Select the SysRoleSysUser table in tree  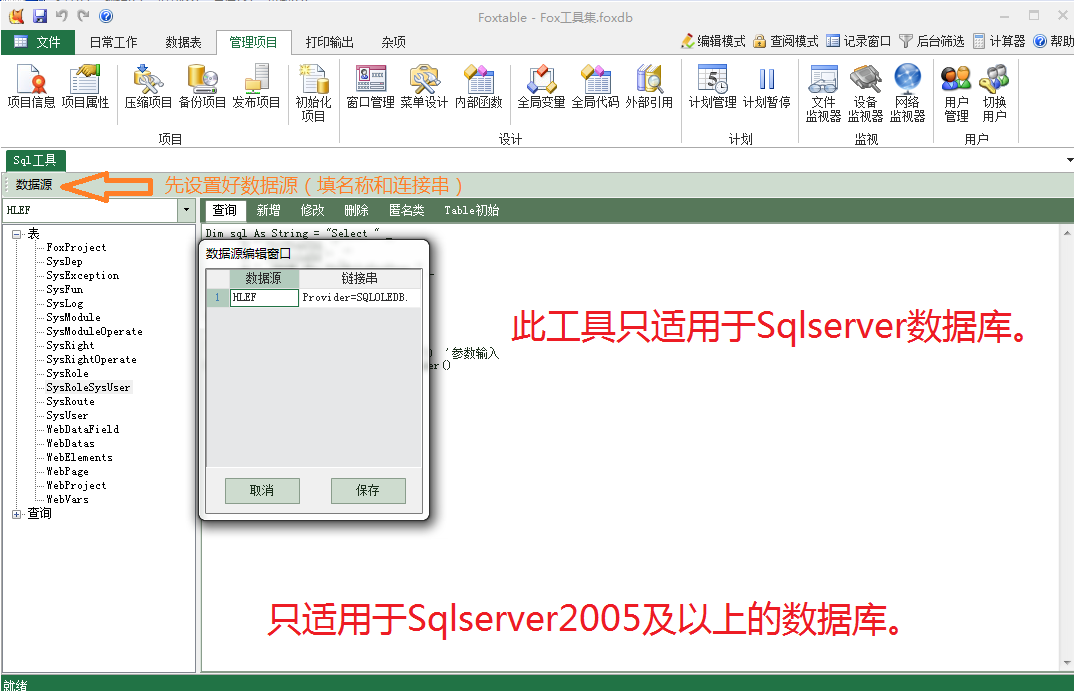pos(88,388)
